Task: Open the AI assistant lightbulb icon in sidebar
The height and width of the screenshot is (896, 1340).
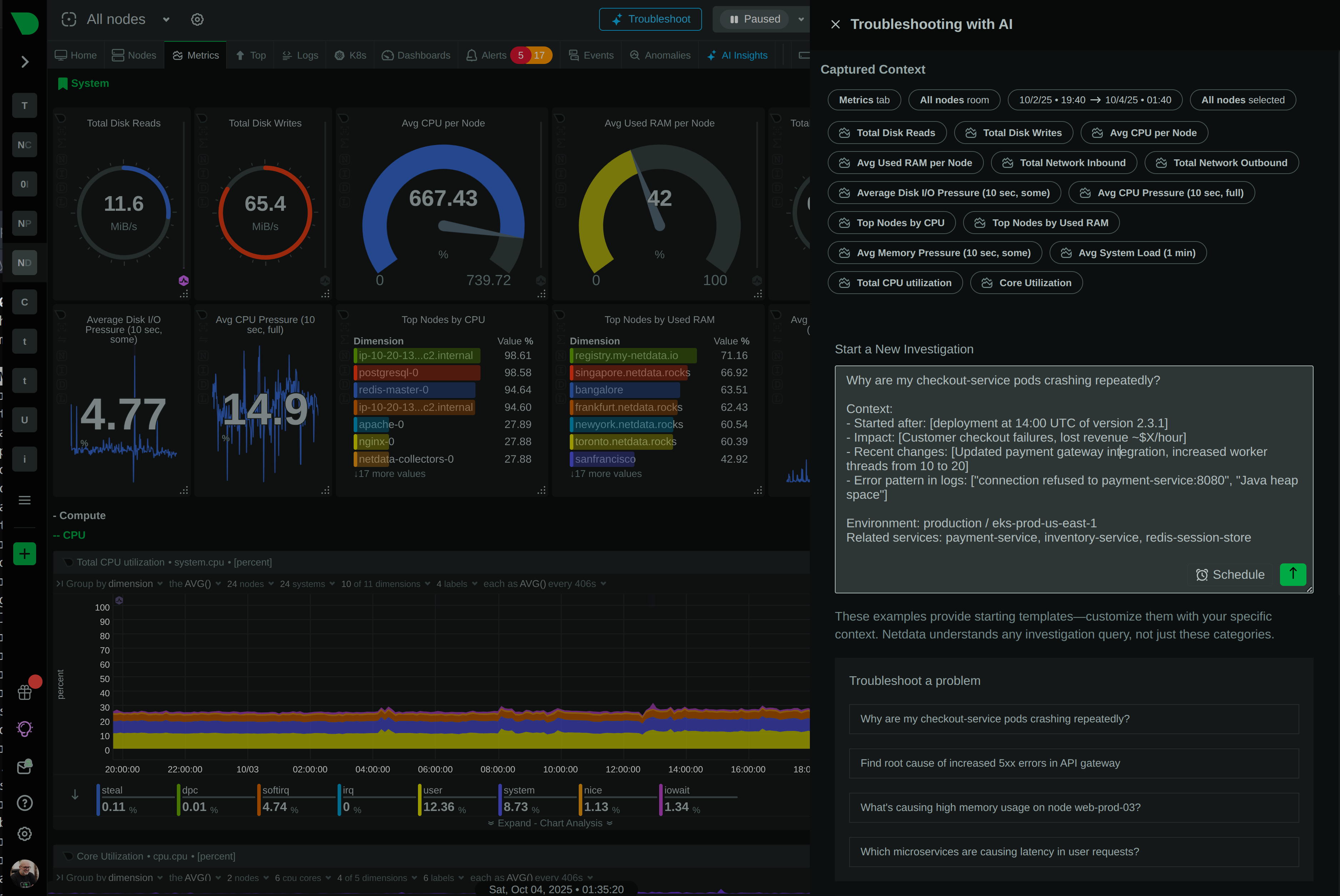Action: pos(25,728)
